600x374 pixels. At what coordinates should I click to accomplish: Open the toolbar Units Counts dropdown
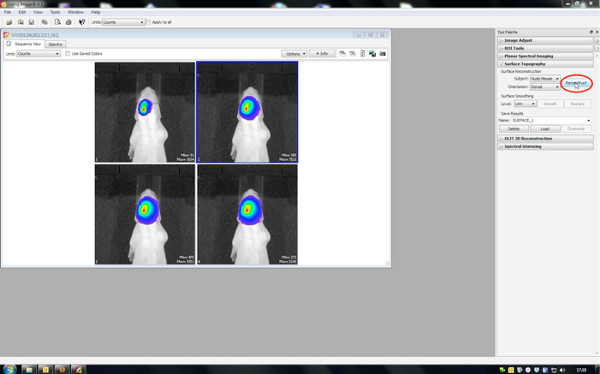click(123, 22)
